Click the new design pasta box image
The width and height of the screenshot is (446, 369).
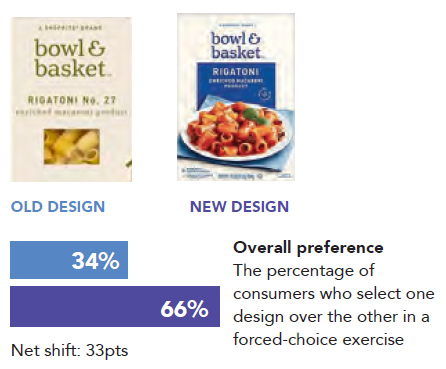click(236, 97)
